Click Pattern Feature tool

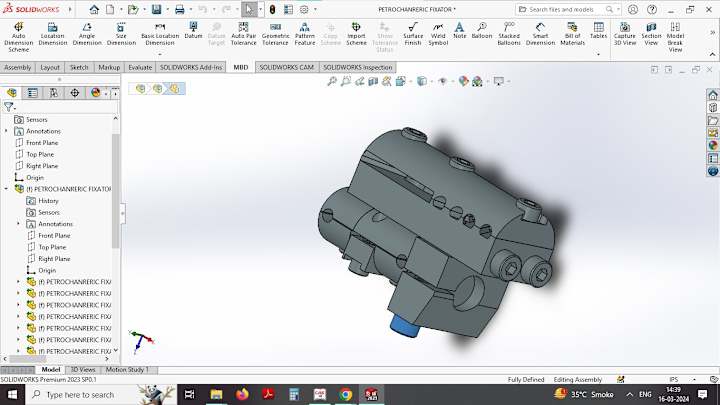304,34
